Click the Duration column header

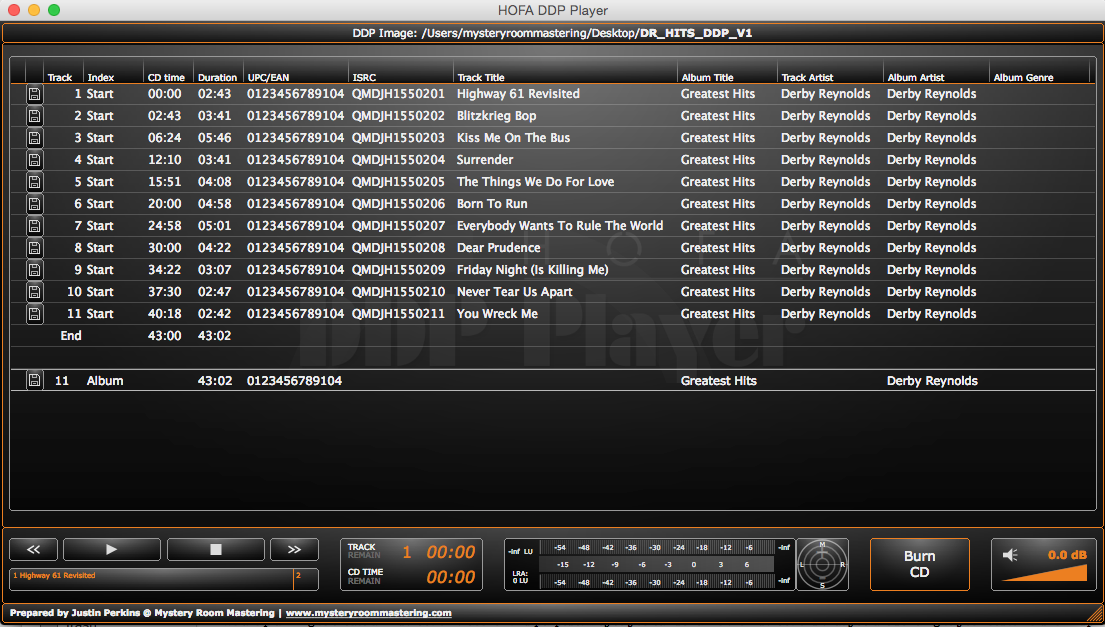point(217,77)
